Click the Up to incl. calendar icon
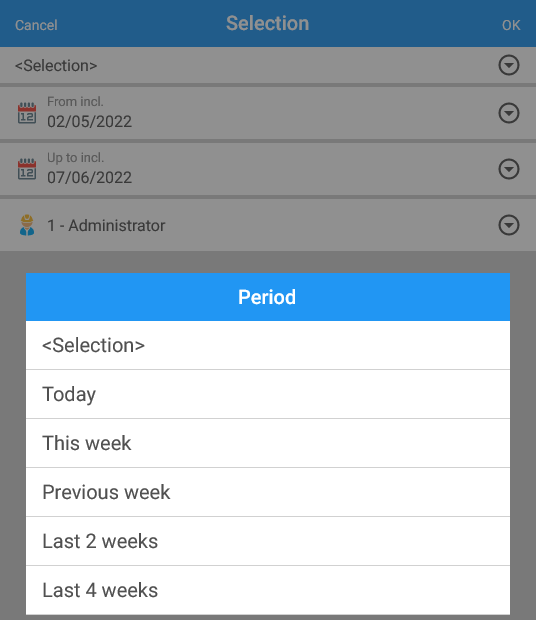 [27, 169]
